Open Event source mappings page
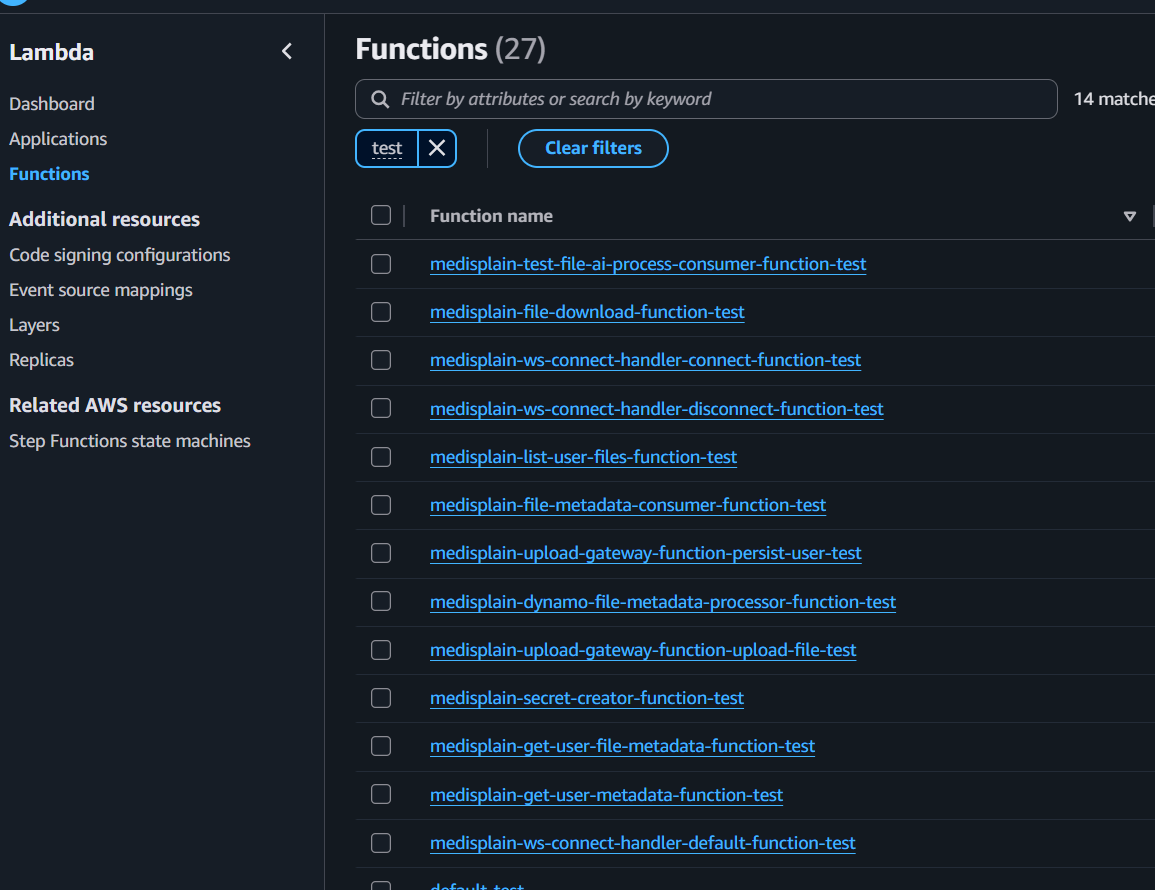 click(101, 290)
